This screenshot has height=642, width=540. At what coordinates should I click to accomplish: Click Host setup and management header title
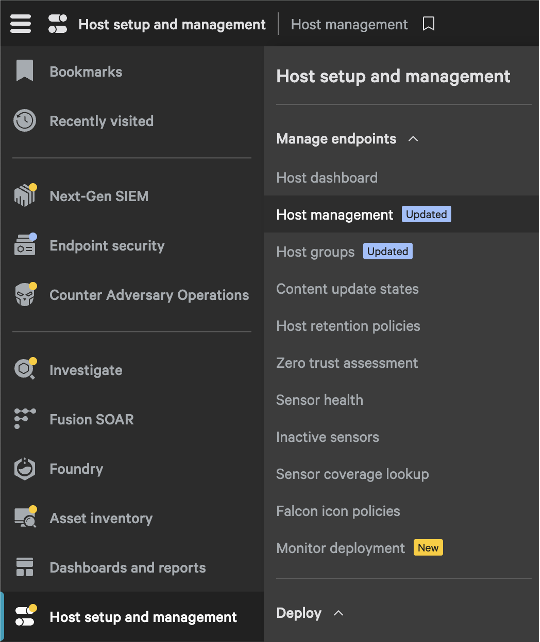click(x=172, y=24)
